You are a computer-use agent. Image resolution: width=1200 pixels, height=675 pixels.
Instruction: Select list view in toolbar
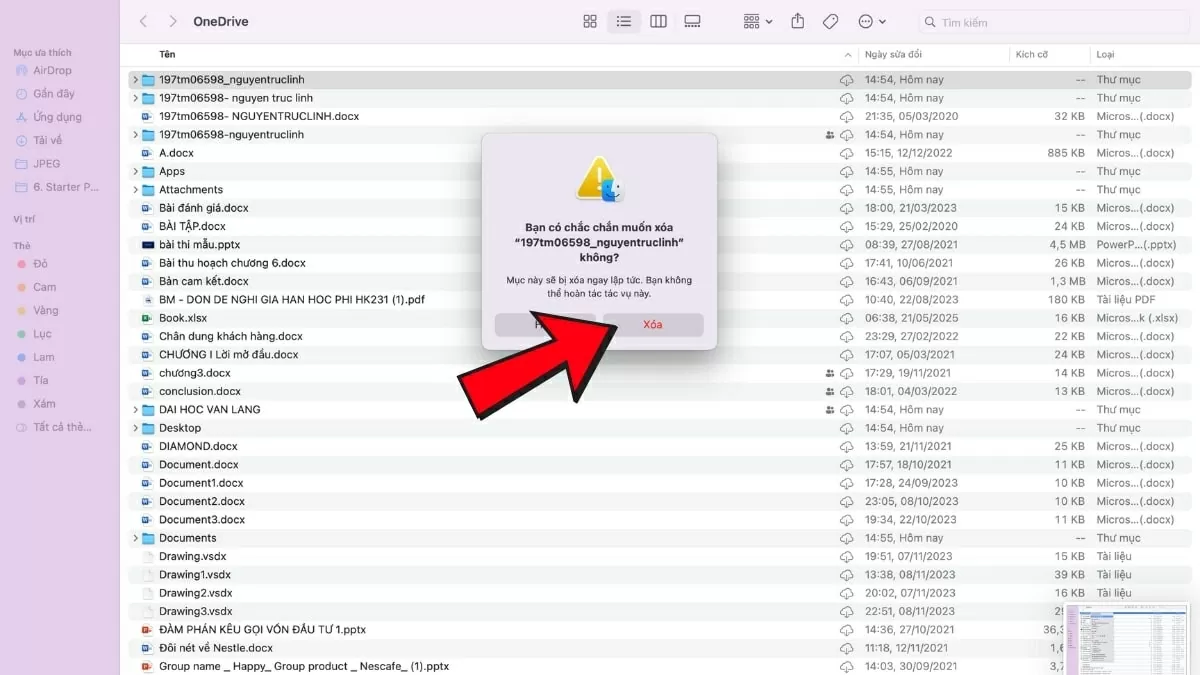(624, 22)
